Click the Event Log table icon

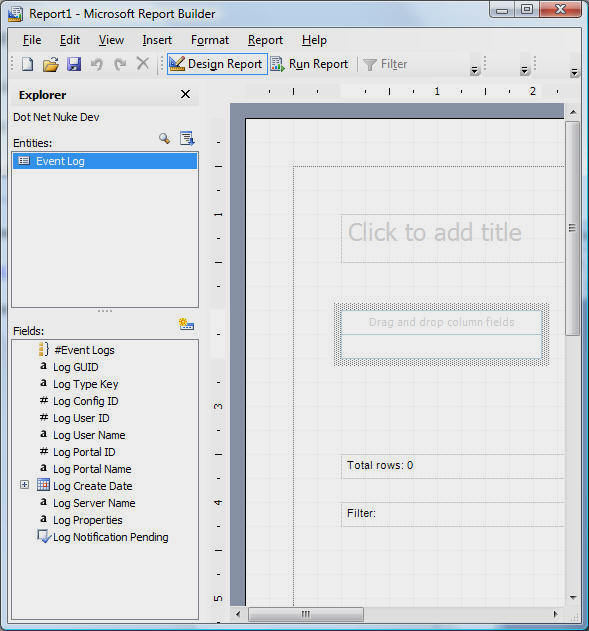[24, 161]
